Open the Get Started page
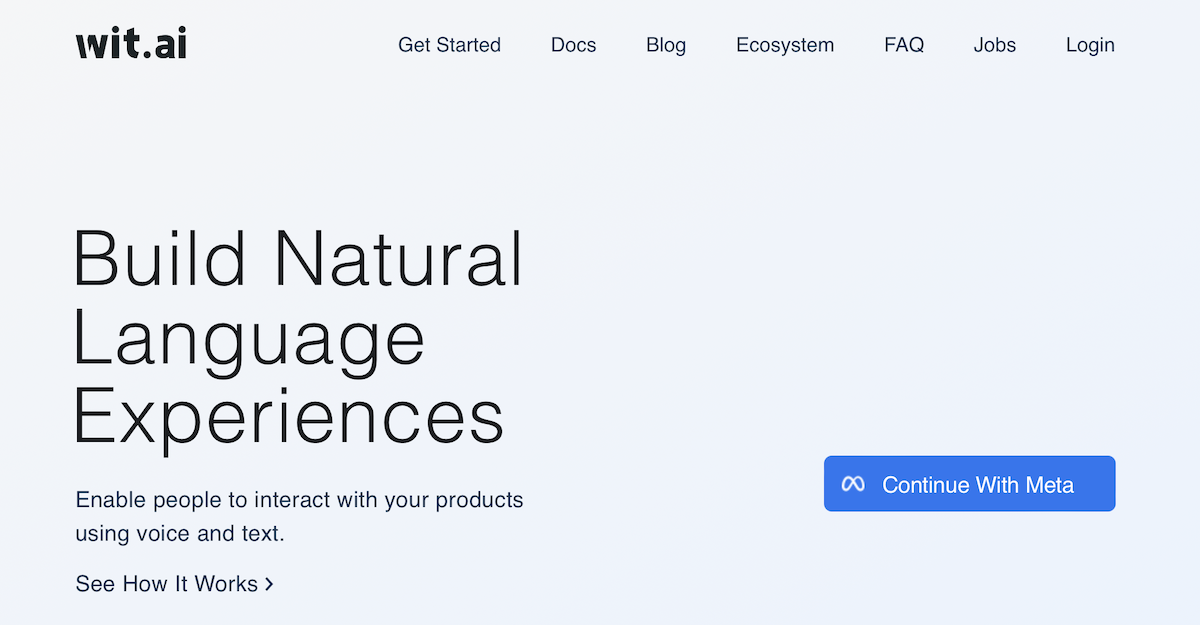This screenshot has width=1200, height=625. coord(449,45)
